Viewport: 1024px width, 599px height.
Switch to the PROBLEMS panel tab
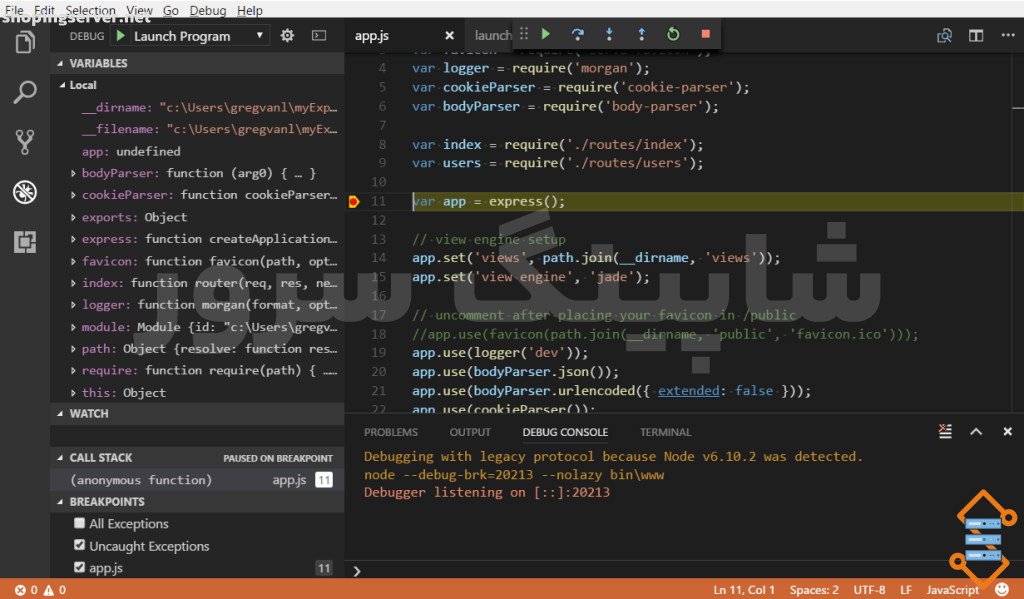(391, 432)
